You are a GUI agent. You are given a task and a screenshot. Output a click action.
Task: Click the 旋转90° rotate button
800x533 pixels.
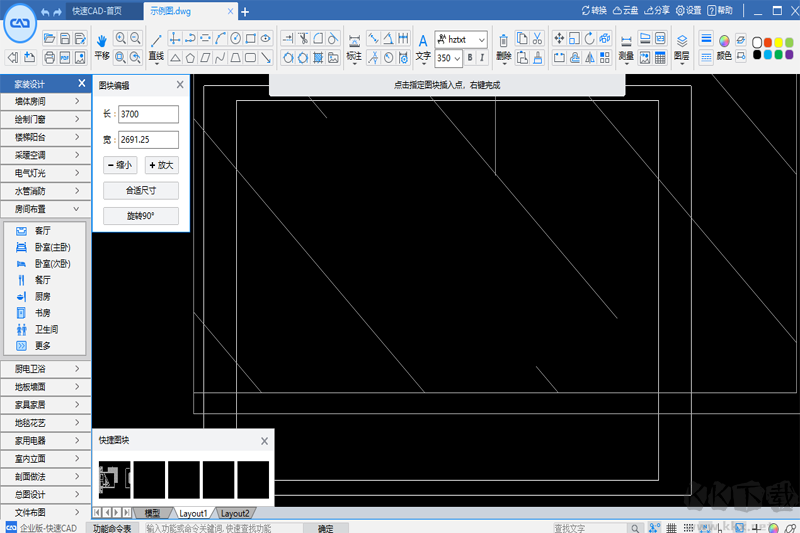(x=141, y=216)
